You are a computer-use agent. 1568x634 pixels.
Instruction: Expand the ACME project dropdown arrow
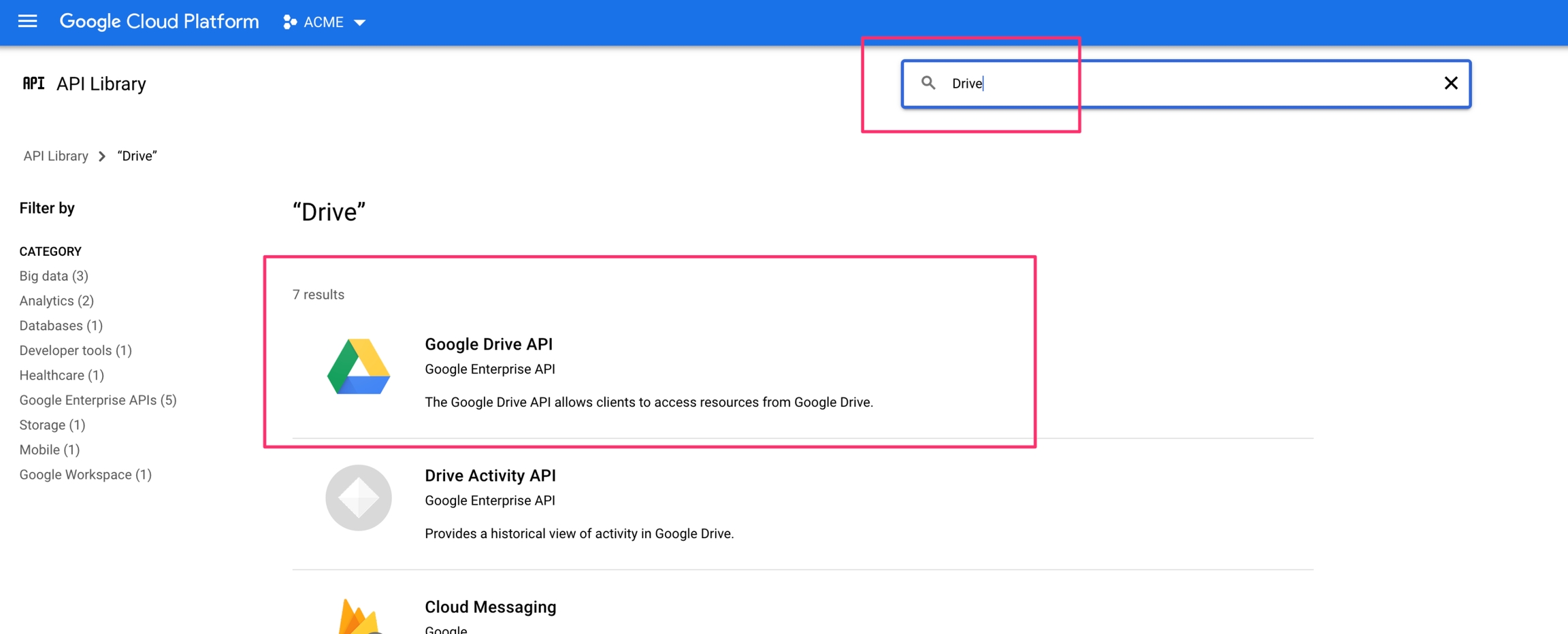click(360, 22)
